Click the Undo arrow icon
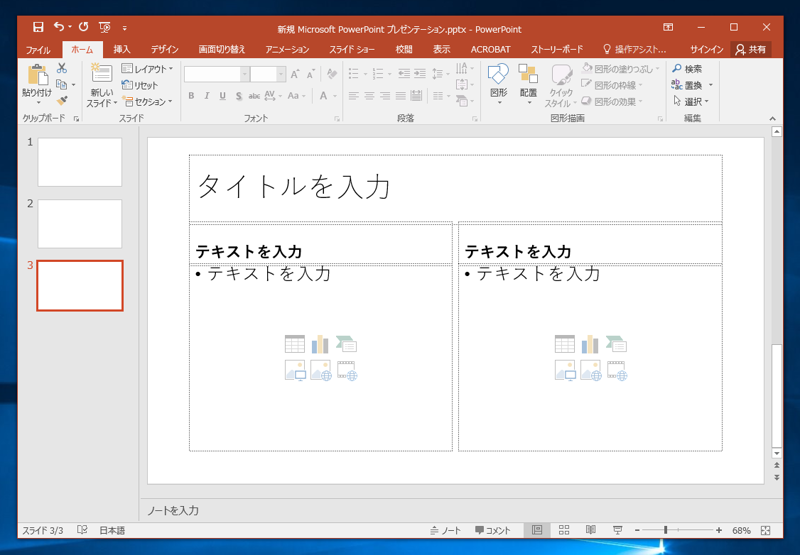Screen dimensions: 800x555 [x=59, y=28]
